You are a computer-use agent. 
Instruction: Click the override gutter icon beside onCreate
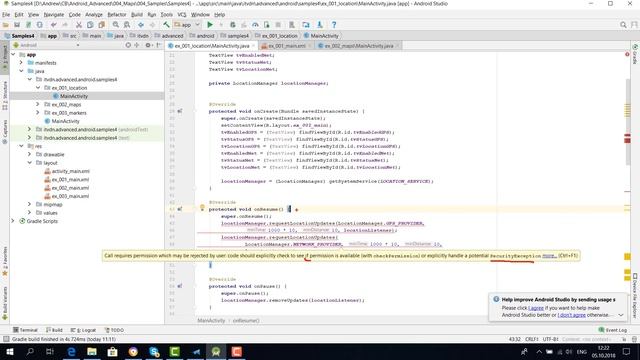[180, 111]
